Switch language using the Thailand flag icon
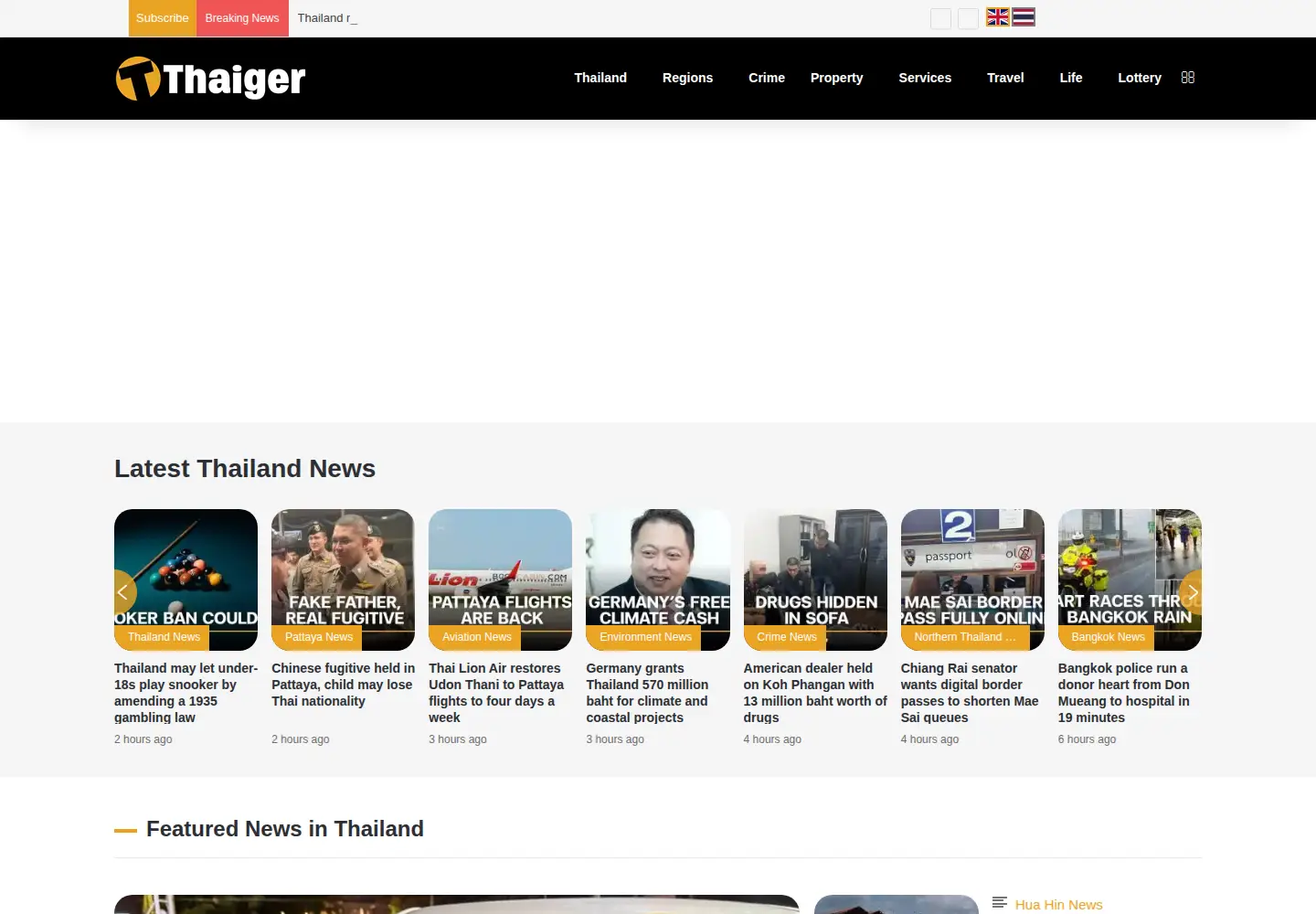 (x=1024, y=17)
